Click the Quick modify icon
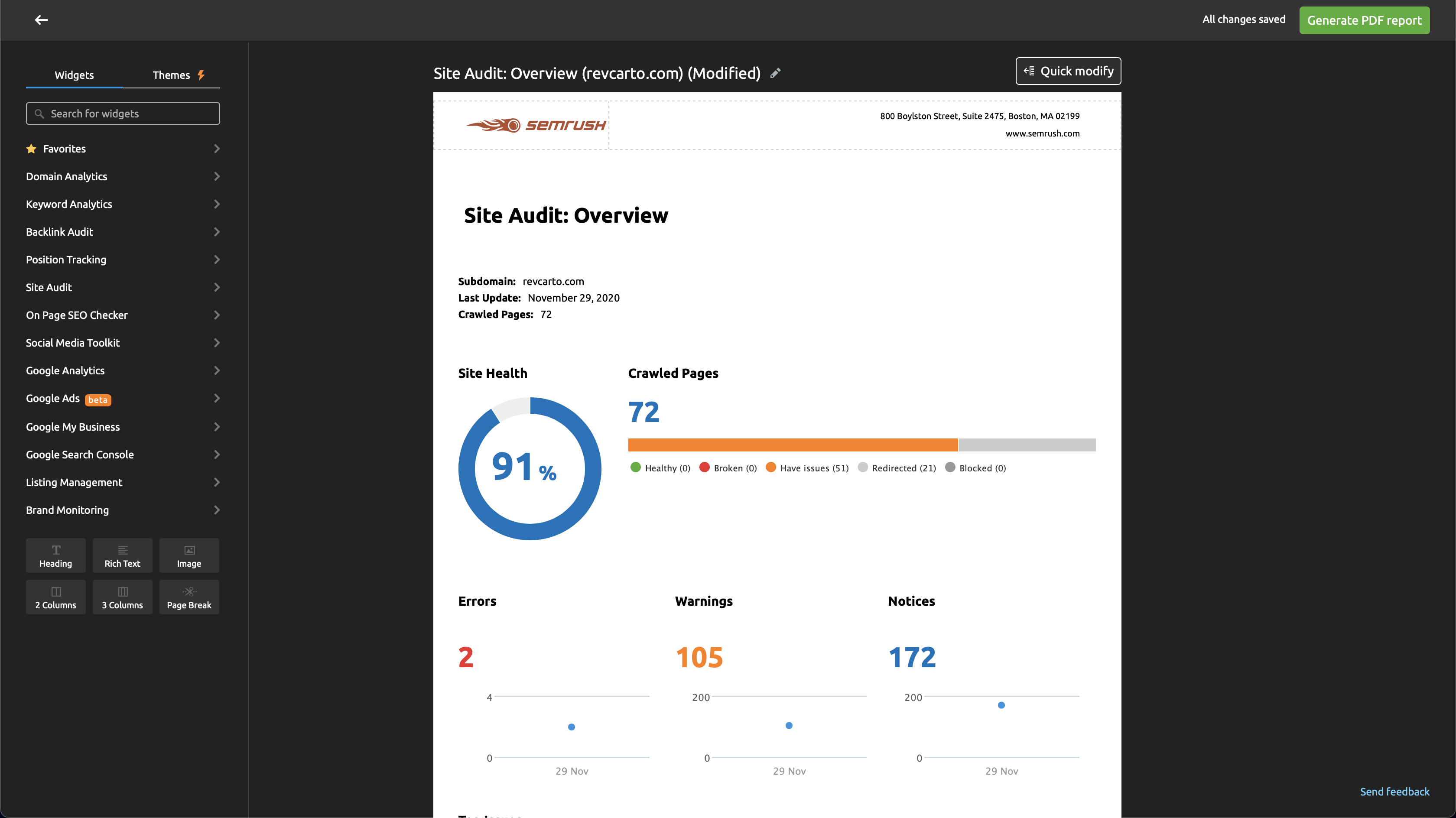Screen dimensions: 1456x818 click(1029, 71)
